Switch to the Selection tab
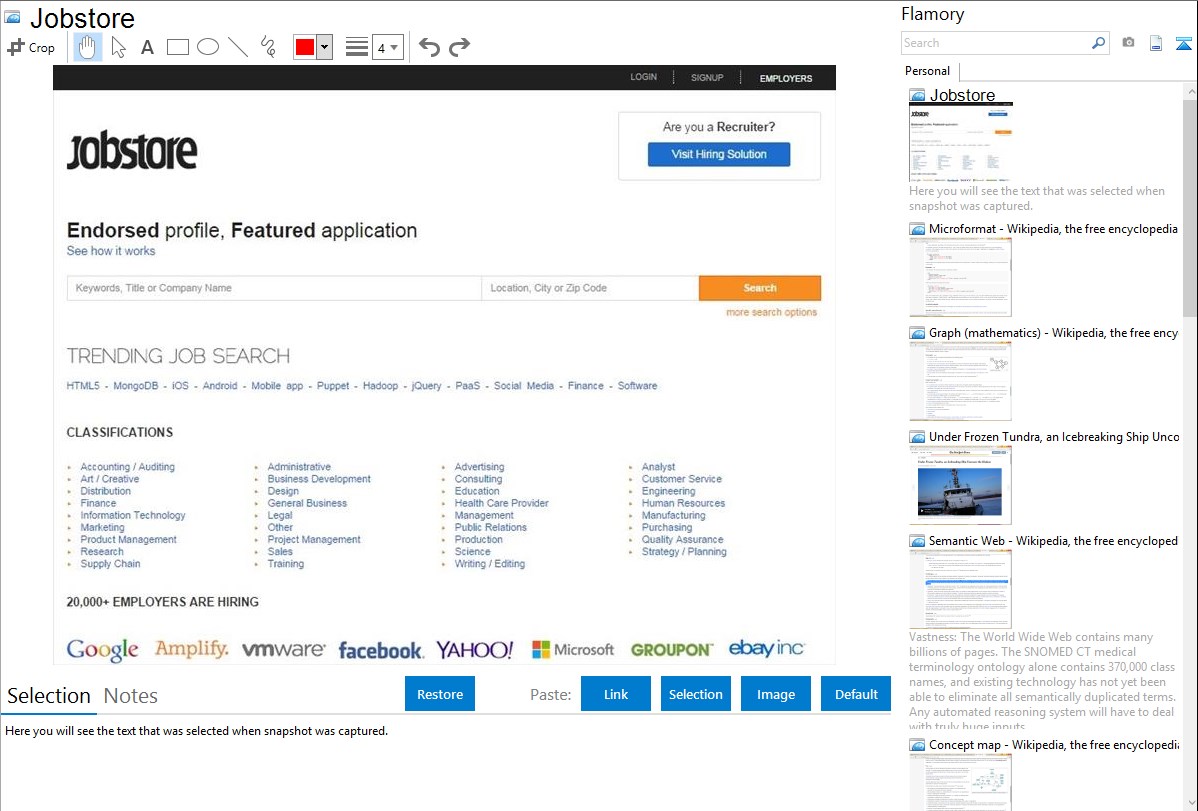This screenshot has width=1198, height=811. coord(49,696)
